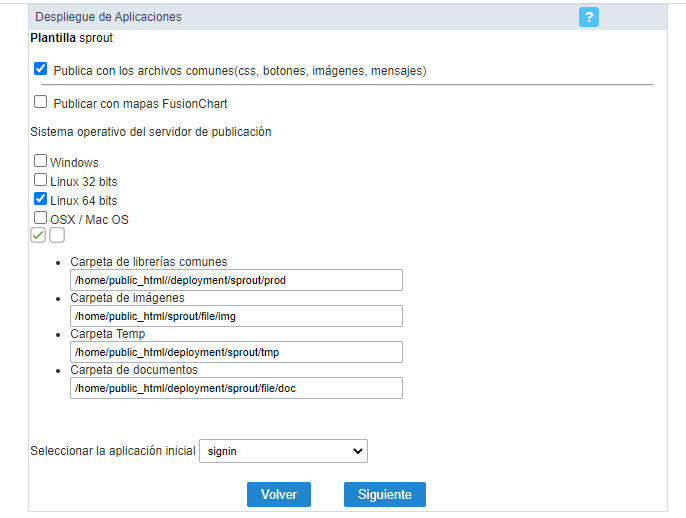Click the green check-all icon

point(38,235)
